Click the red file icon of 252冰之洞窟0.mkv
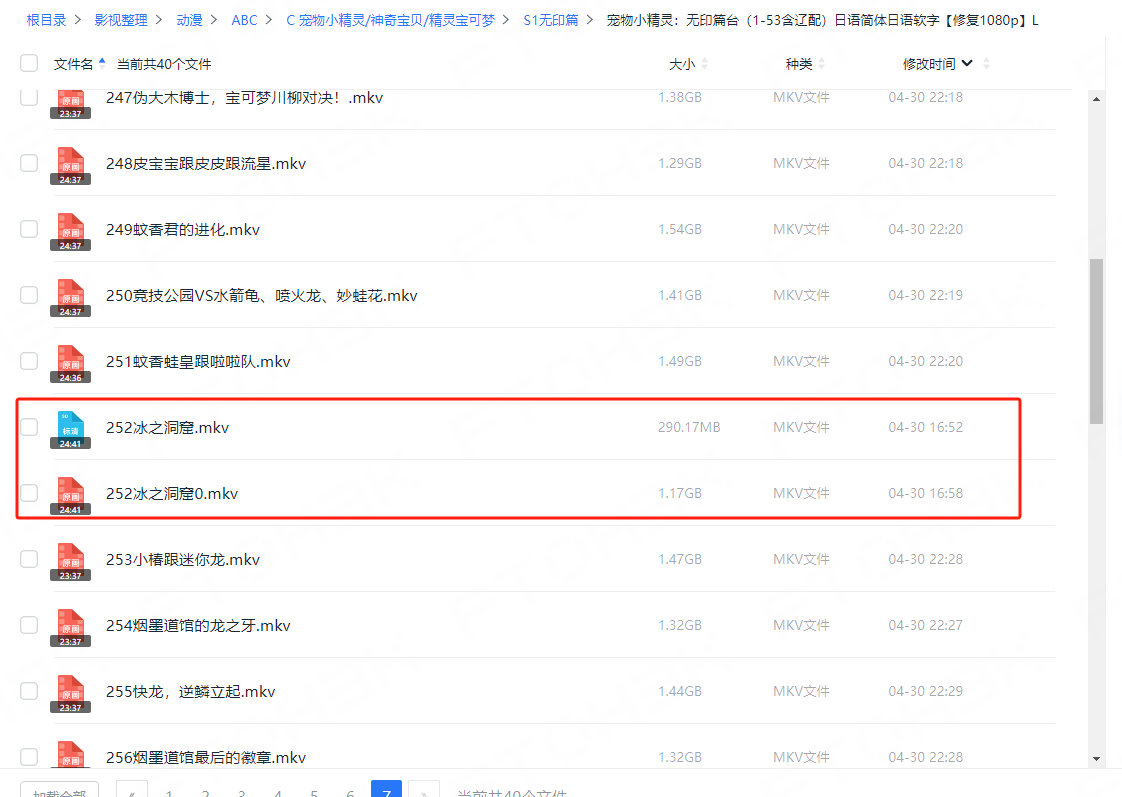 pos(70,494)
